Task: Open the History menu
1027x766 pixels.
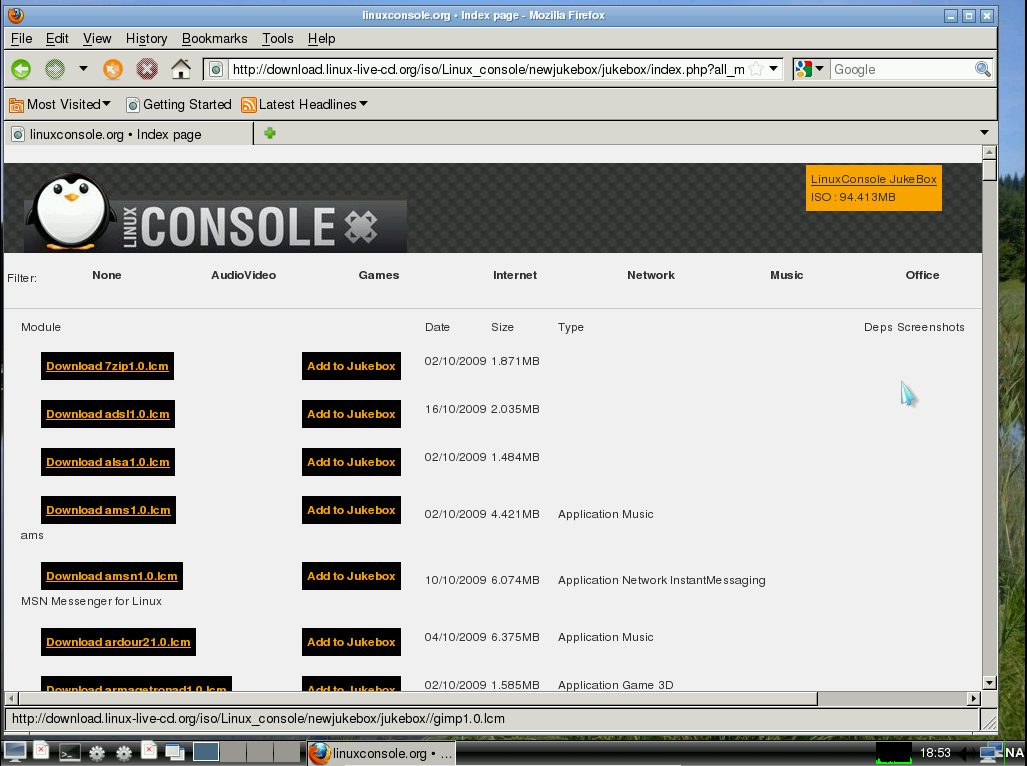Action: pyautogui.click(x=146, y=39)
